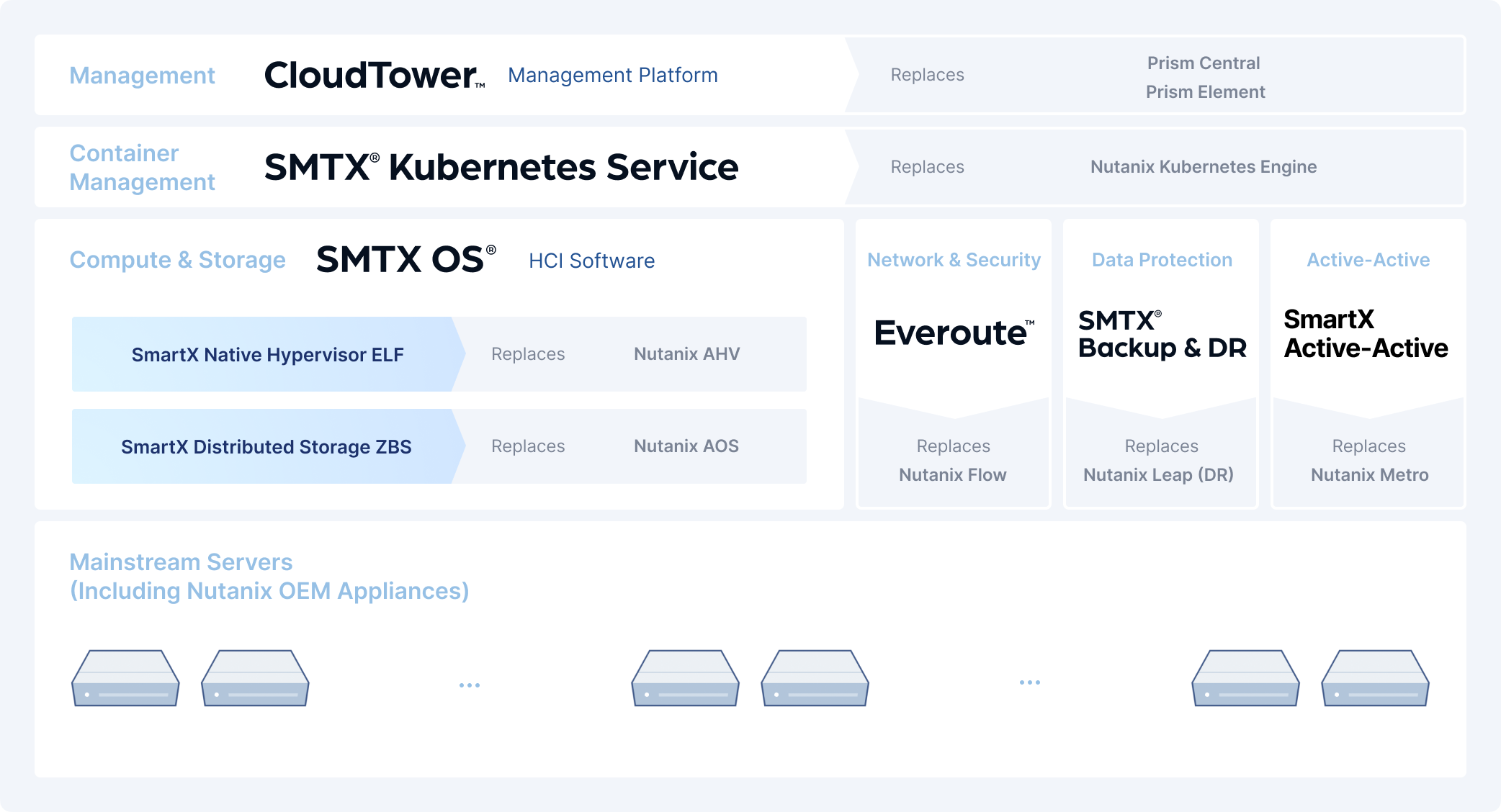Select the SmartX Distributed Storage ZBS banner
Viewport: 1501px width, 812px height.
268,446
